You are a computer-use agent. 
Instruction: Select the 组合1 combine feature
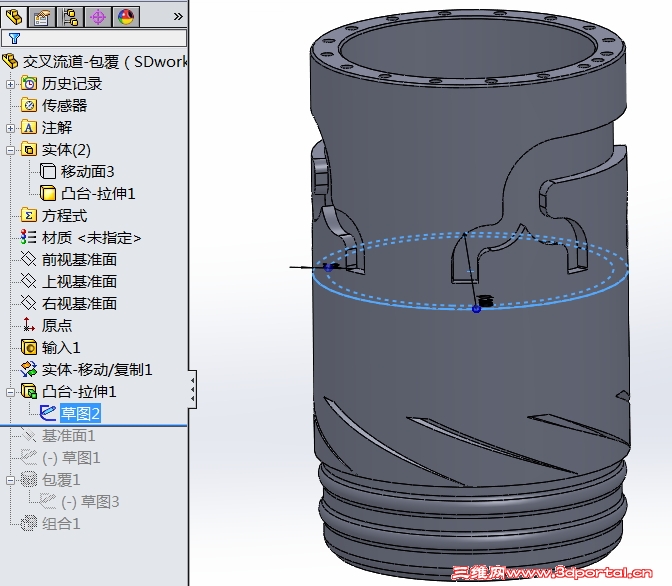pyautogui.click(x=61, y=523)
